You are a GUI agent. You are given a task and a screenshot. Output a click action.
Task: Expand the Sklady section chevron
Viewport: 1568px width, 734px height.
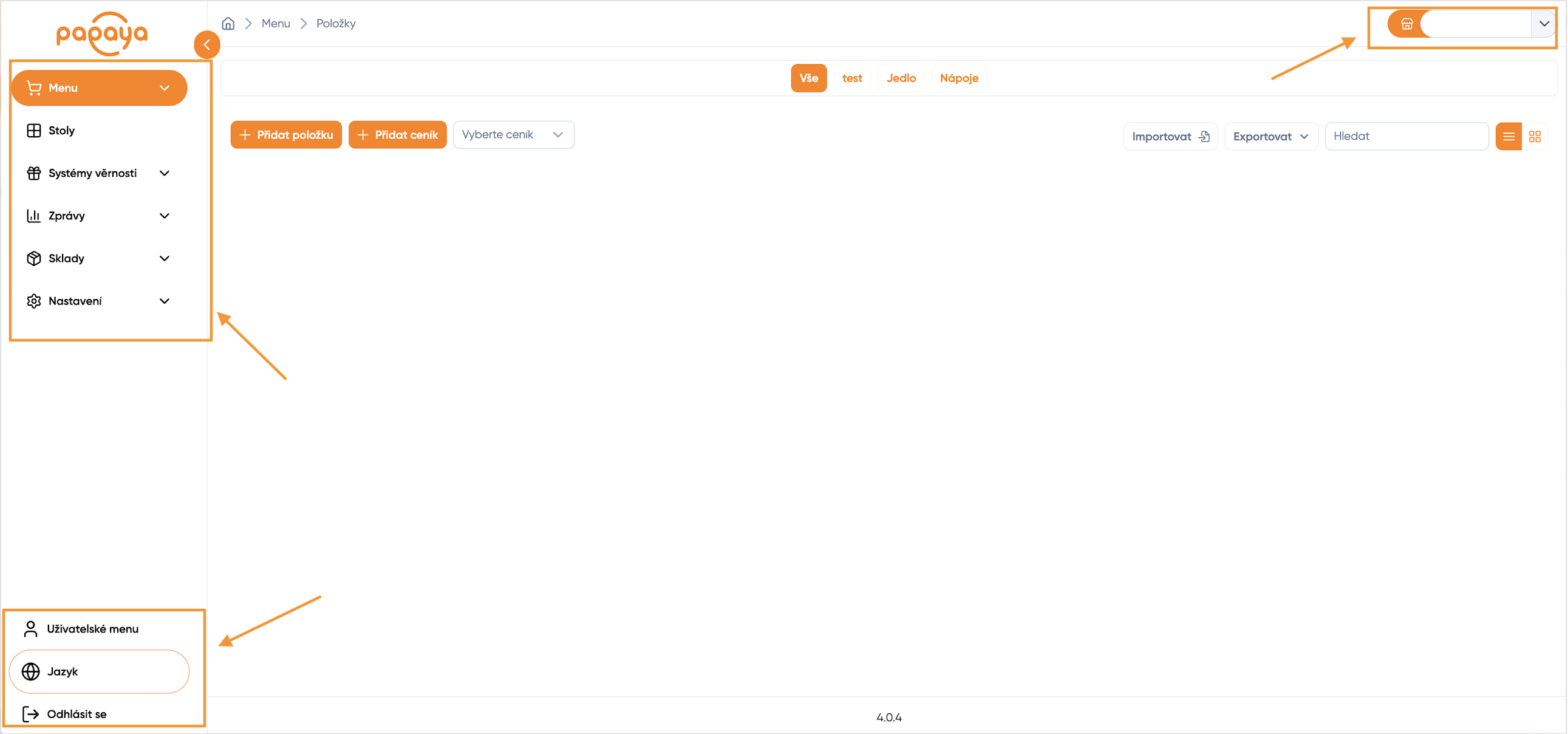(165, 259)
